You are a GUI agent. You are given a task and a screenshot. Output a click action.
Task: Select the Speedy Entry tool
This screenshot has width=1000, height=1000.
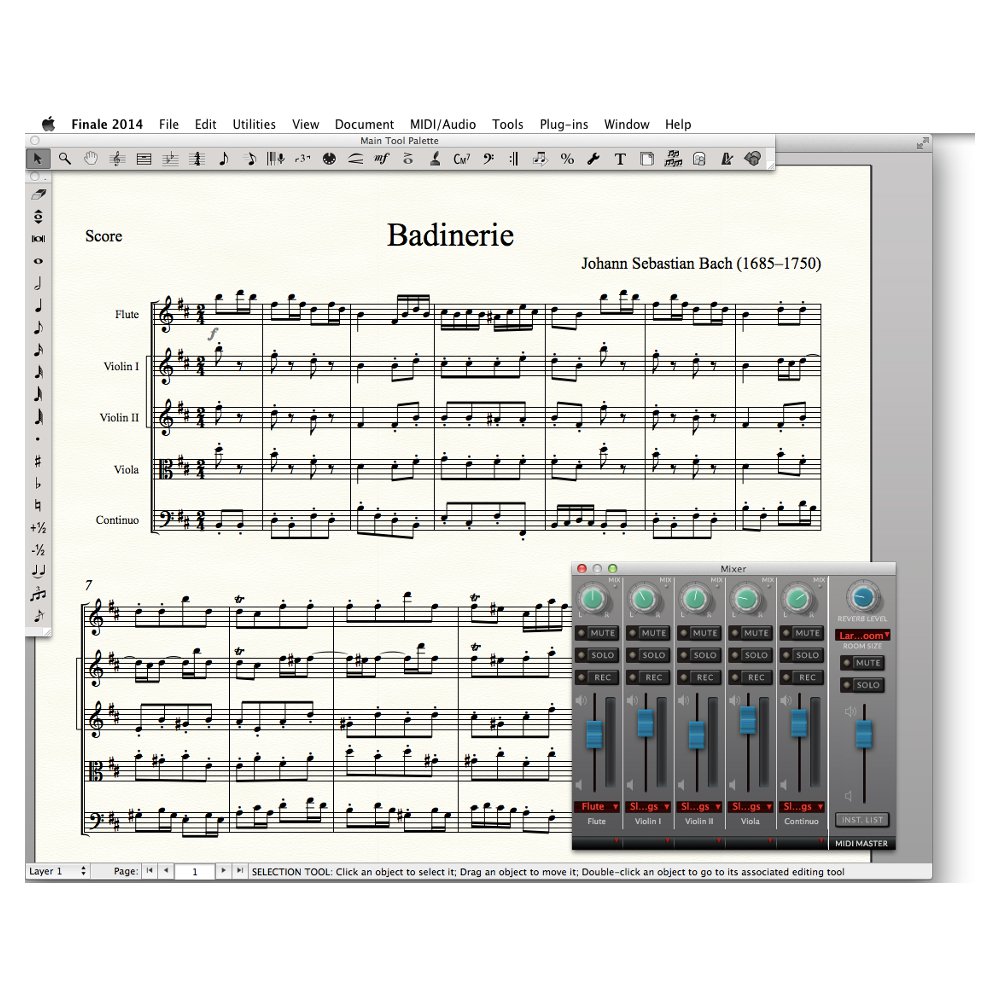(x=250, y=159)
